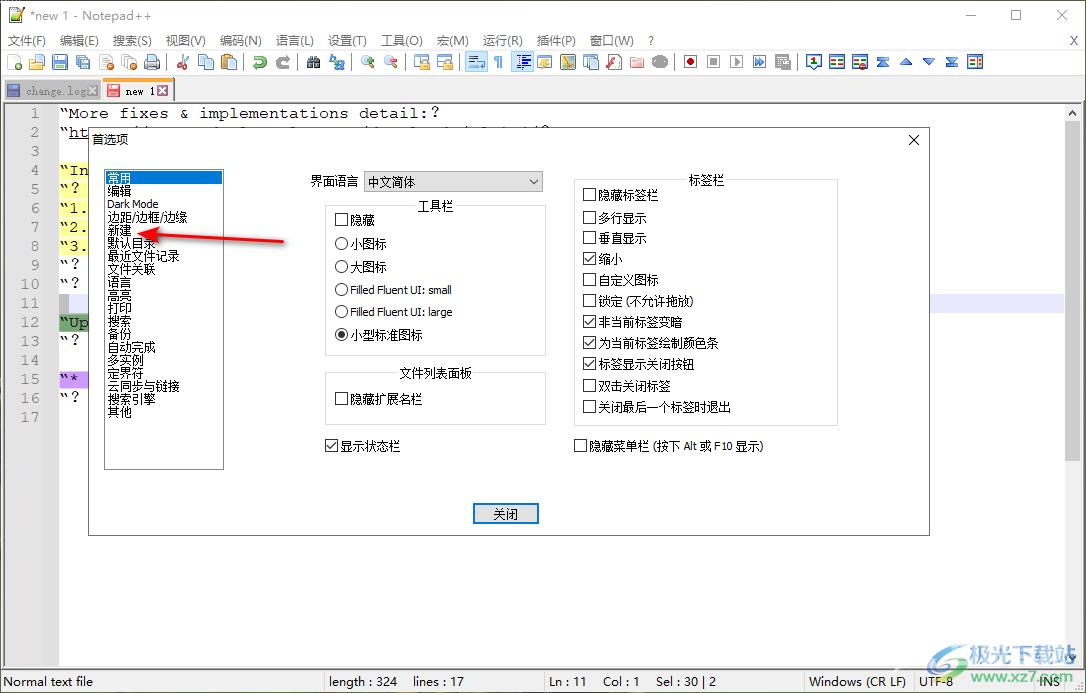
Task: Click the Paste toolbar icon
Action: (229, 62)
